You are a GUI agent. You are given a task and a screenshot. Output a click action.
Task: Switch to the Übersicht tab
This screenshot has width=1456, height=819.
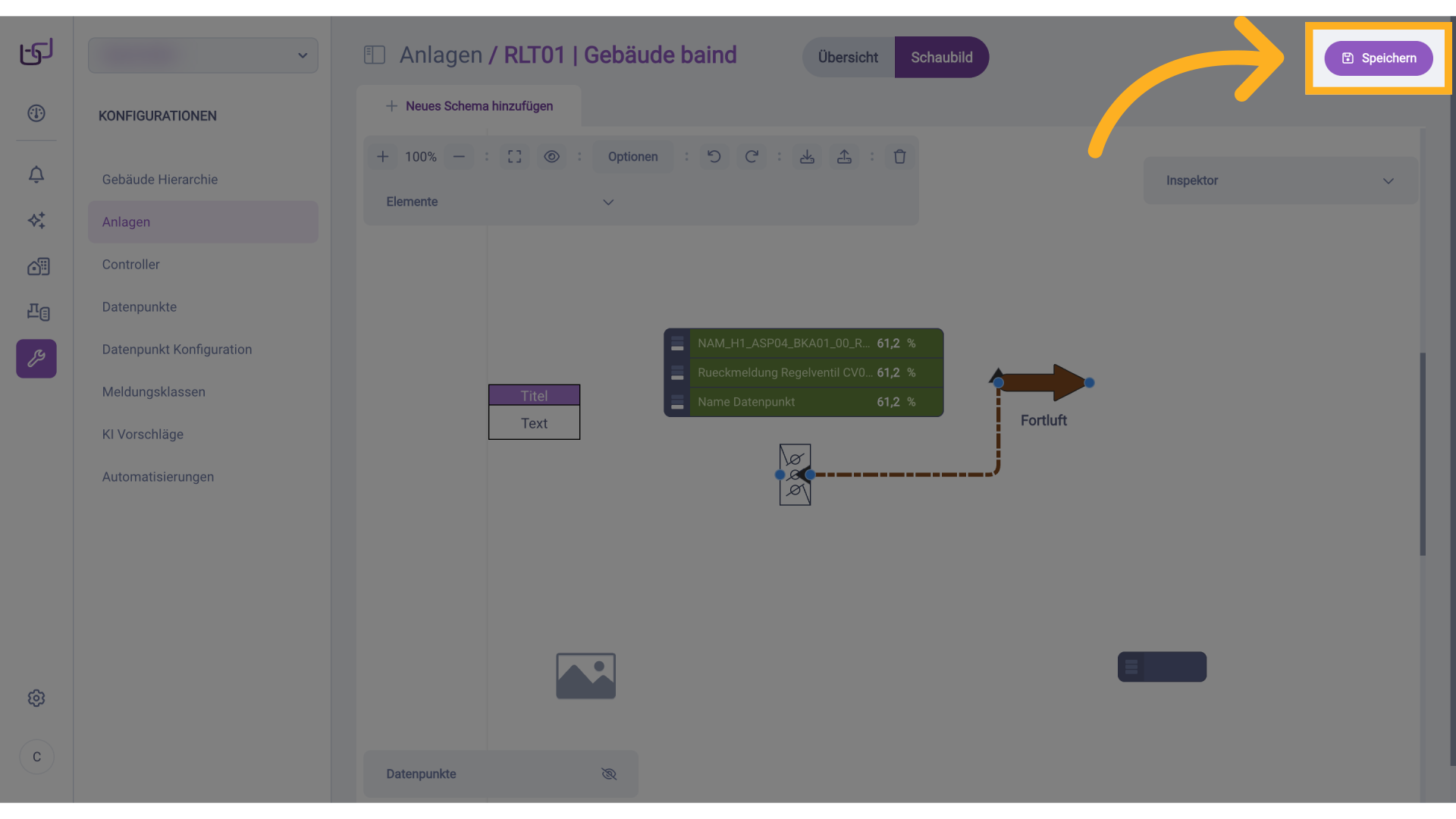[x=848, y=58]
